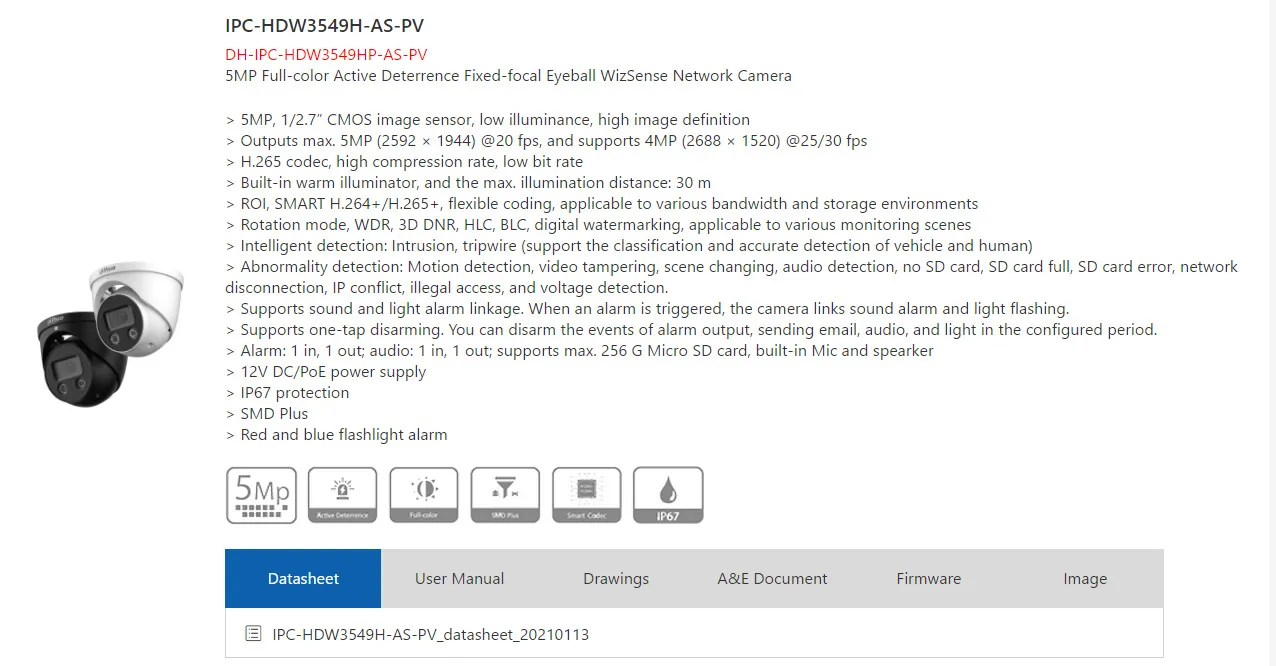Click the Full-color feature icon
Image resolution: width=1276 pixels, height=666 pixels.
click(x=424, y=495)
